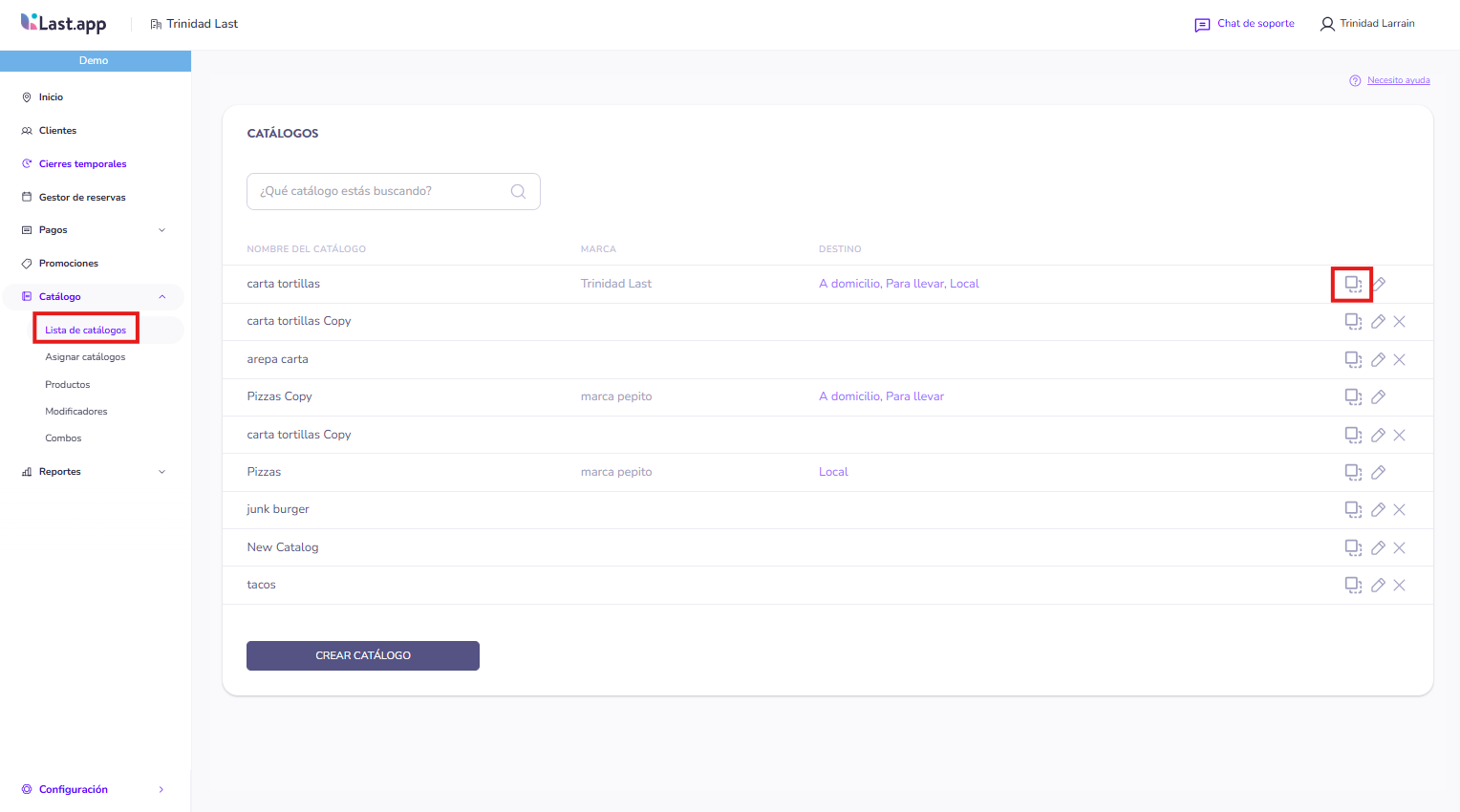
Task: Expand the Configuración menu
Action: [x=161, y=790]
